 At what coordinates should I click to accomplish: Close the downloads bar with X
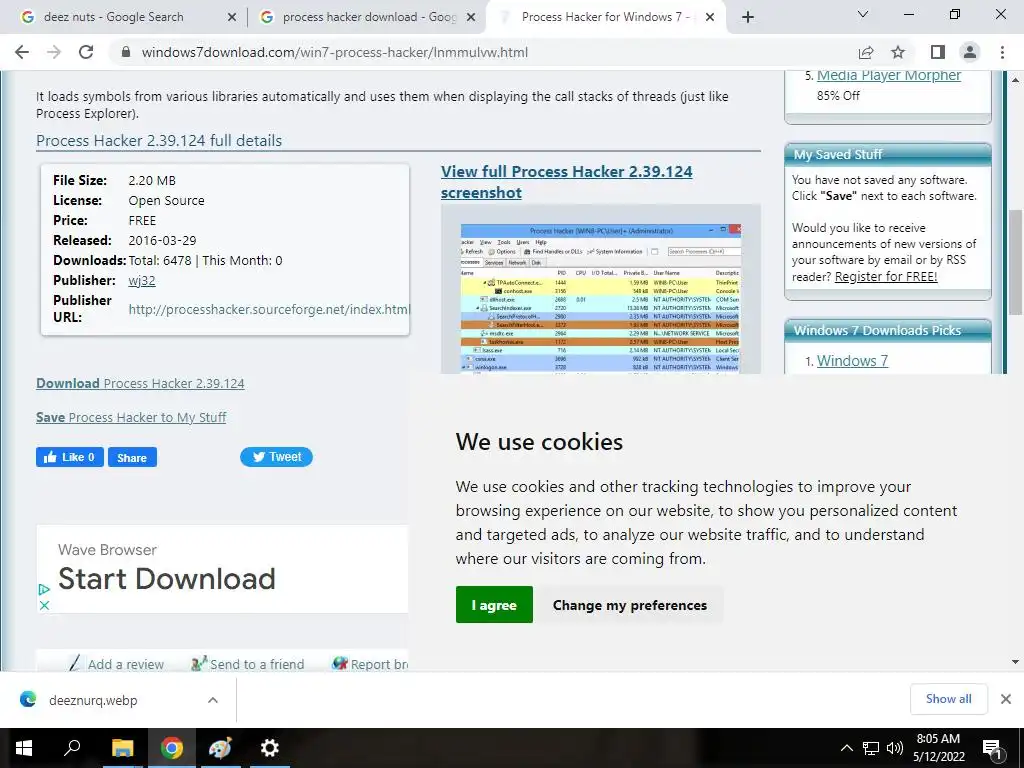pyautogui.click(x=1006, y=699)
